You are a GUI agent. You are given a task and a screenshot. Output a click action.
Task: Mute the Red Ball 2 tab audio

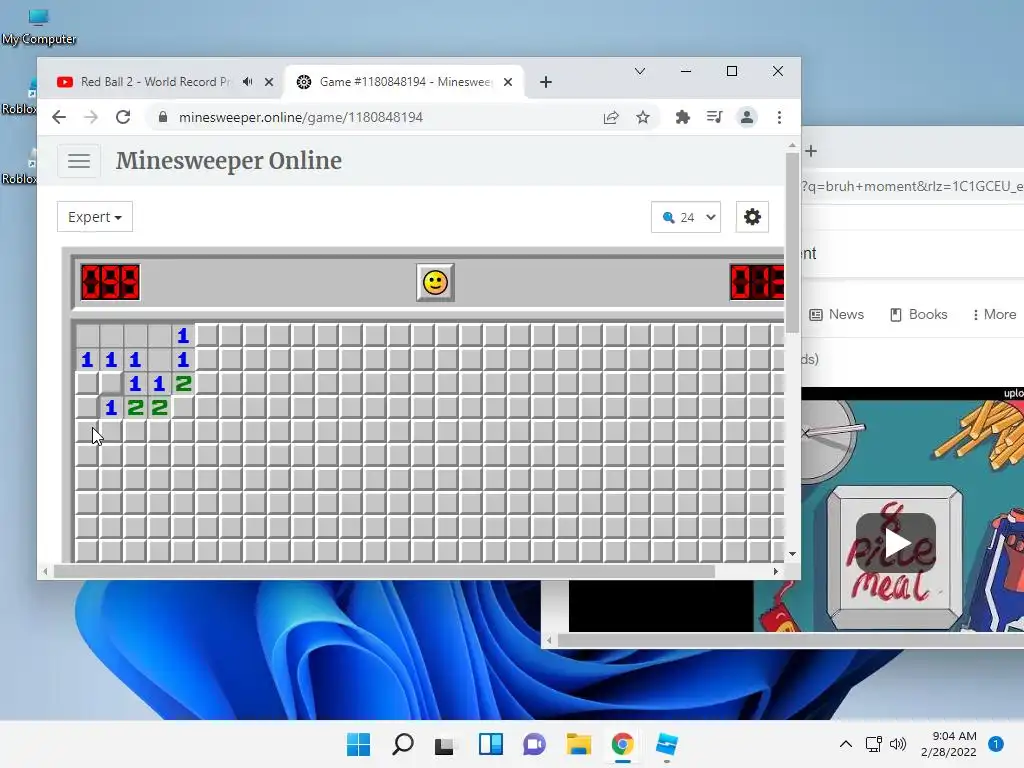click(x=248, y=82)
